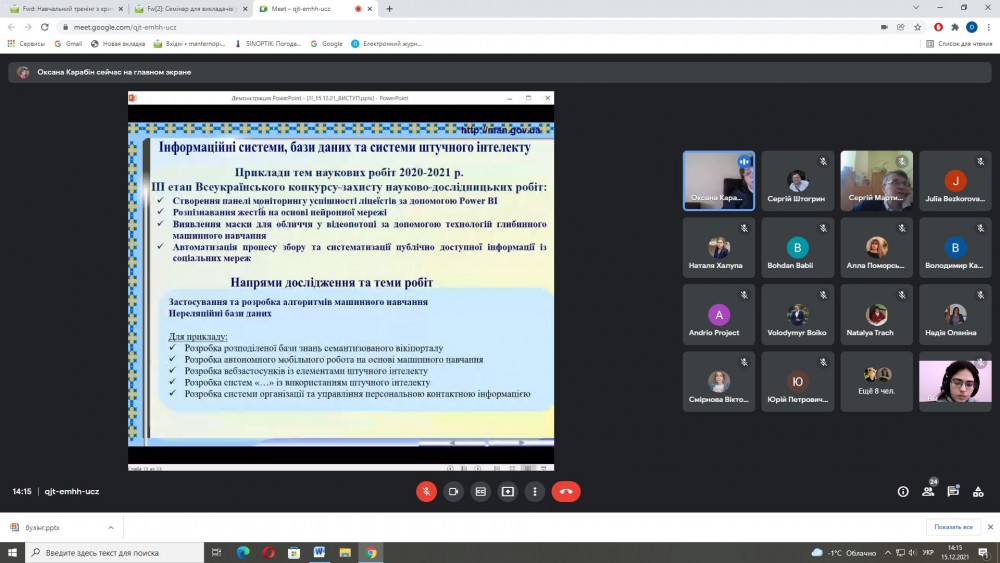1000x563 pixels.
Task: Open Word from the taskbar
Action: (320, 553)
